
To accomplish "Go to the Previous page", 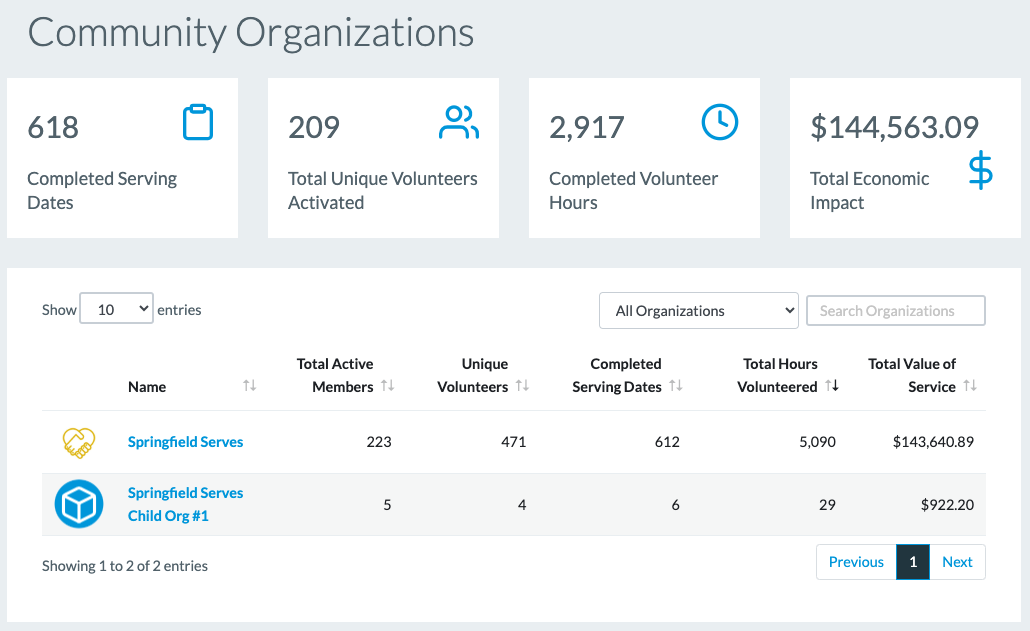I will pos(856,562).
